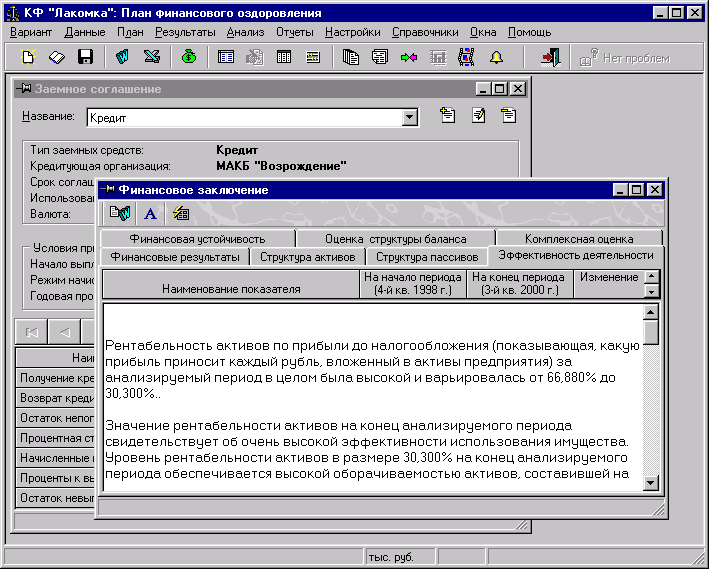Click the conclusion text scrollbar thumb
Image resolution: width=709 pixels, height=569 pixels.
651,332
